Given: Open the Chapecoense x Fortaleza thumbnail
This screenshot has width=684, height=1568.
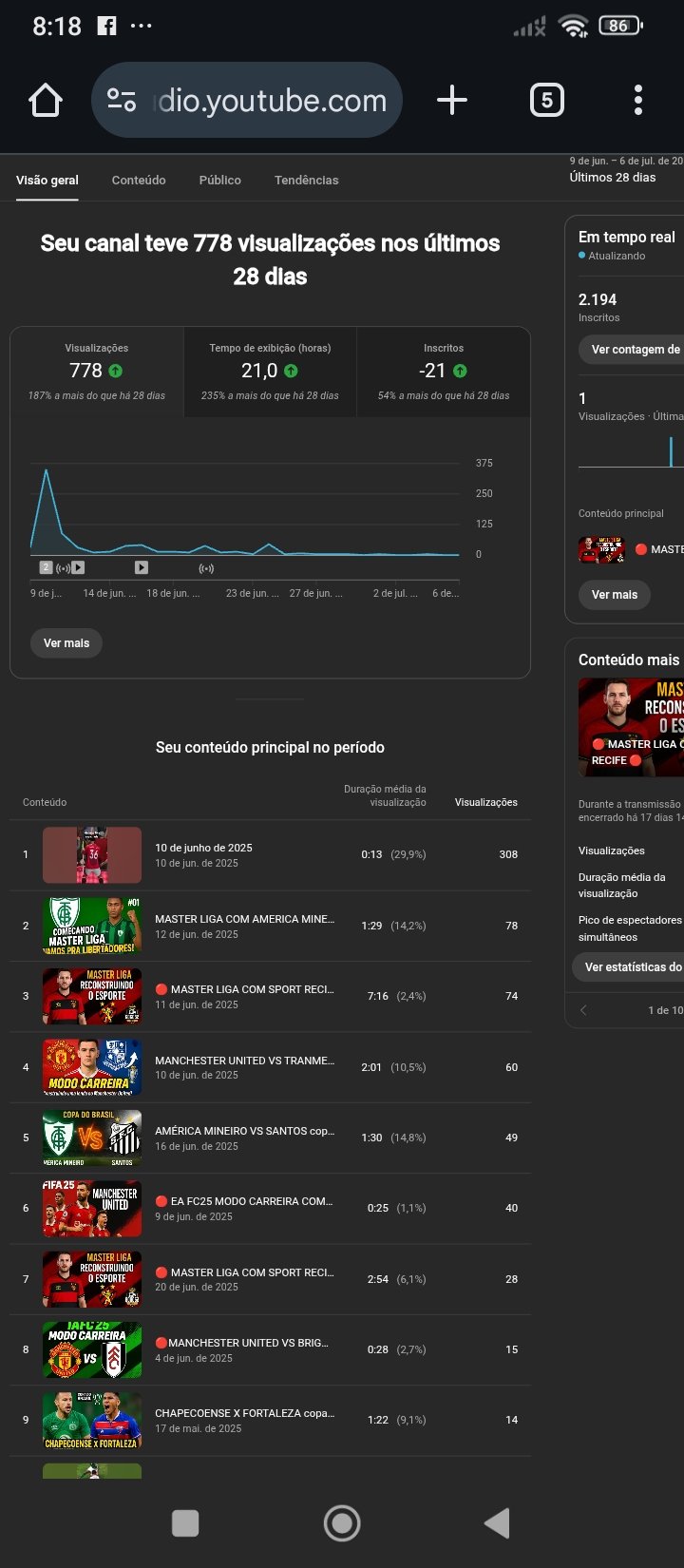Looking at the screenshot, I should (92, 1421).
